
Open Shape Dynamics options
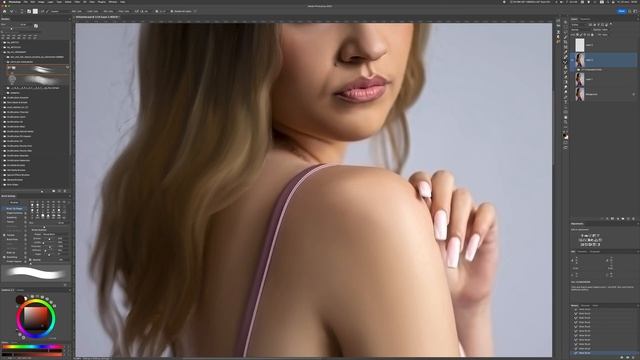click(14, 213)
